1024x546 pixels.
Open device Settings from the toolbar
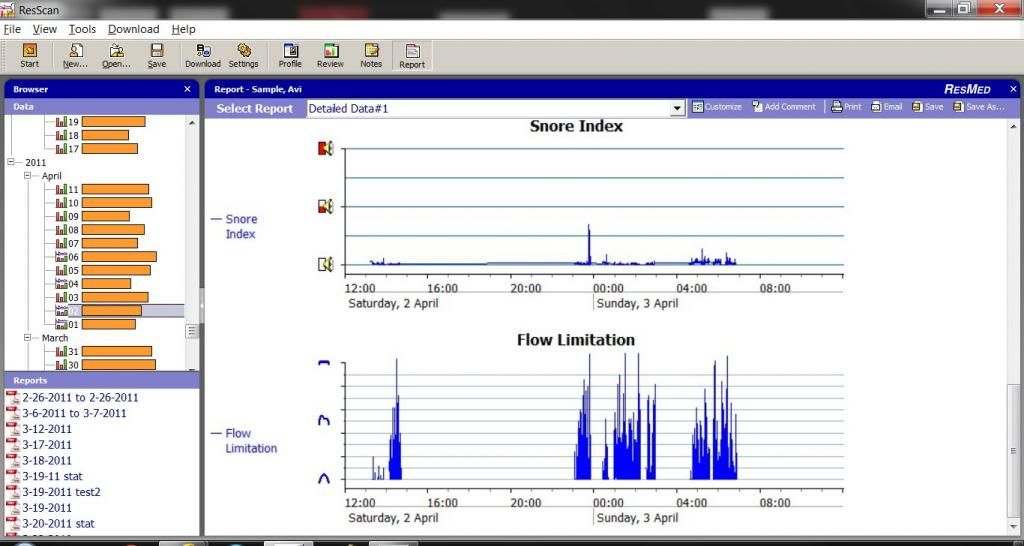[x=244, y=56]
